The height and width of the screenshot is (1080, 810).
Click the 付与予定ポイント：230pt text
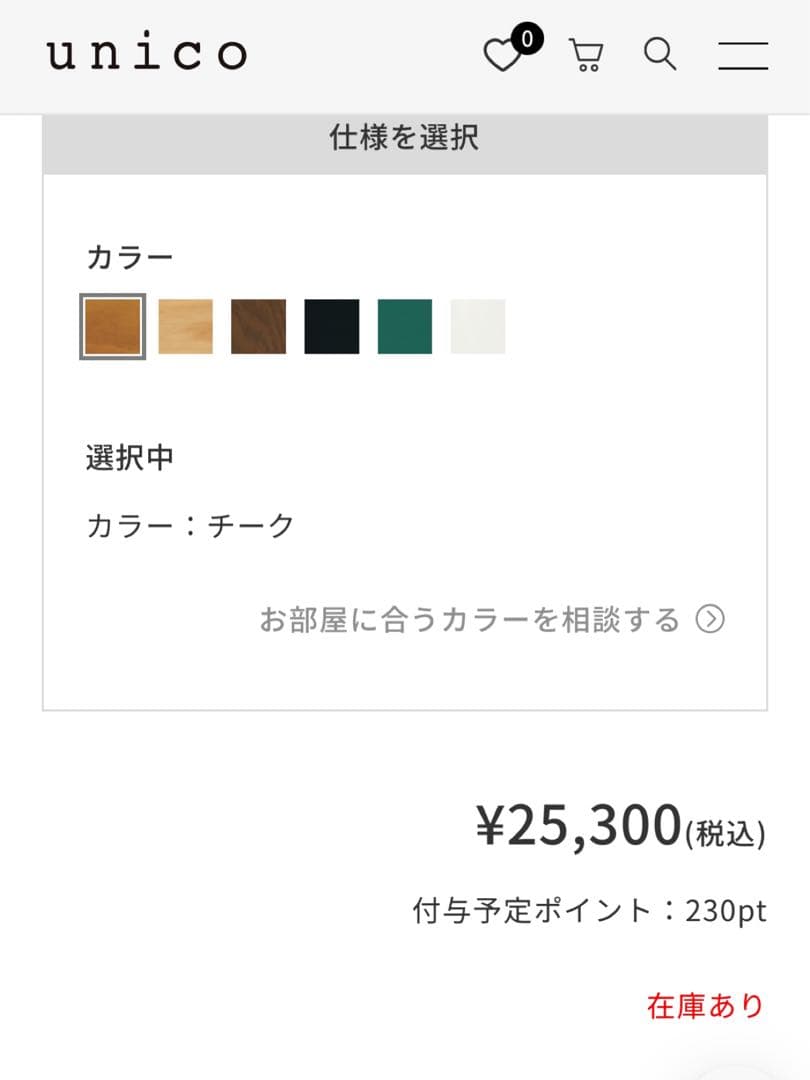tap(590, 910)
